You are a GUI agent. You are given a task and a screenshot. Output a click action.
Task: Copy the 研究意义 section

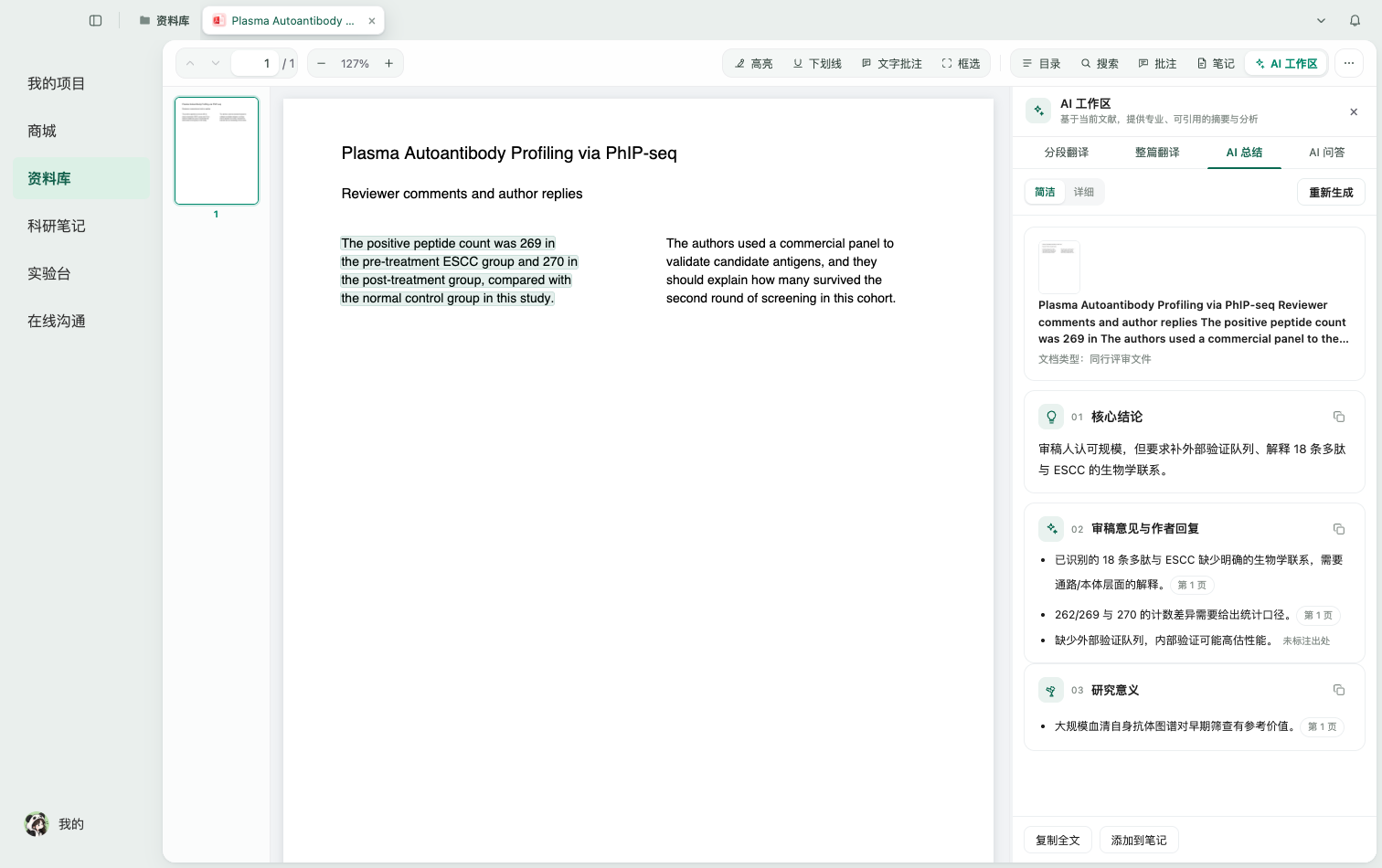point(1339,690)
